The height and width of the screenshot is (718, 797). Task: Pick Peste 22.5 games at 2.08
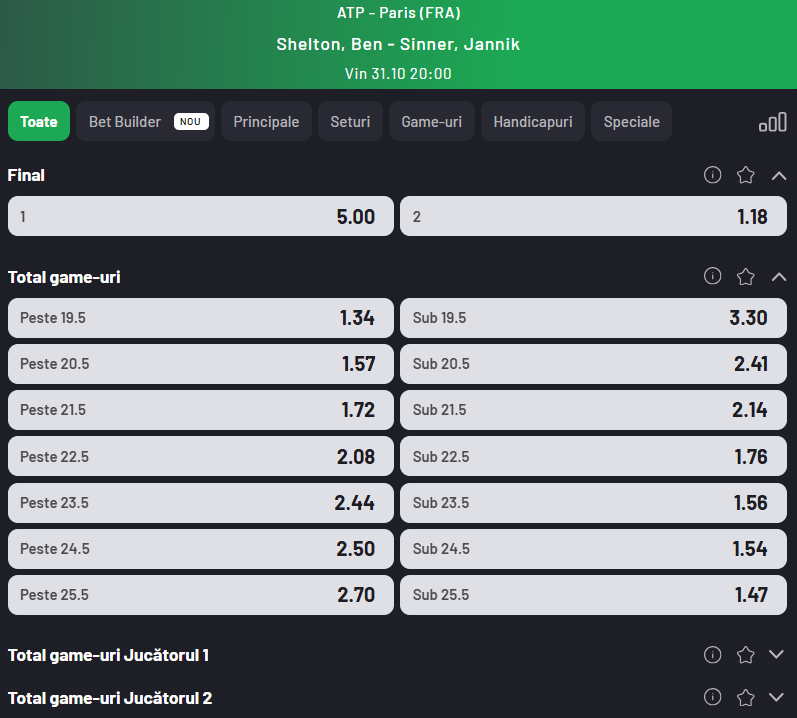[x=201, y=457]
